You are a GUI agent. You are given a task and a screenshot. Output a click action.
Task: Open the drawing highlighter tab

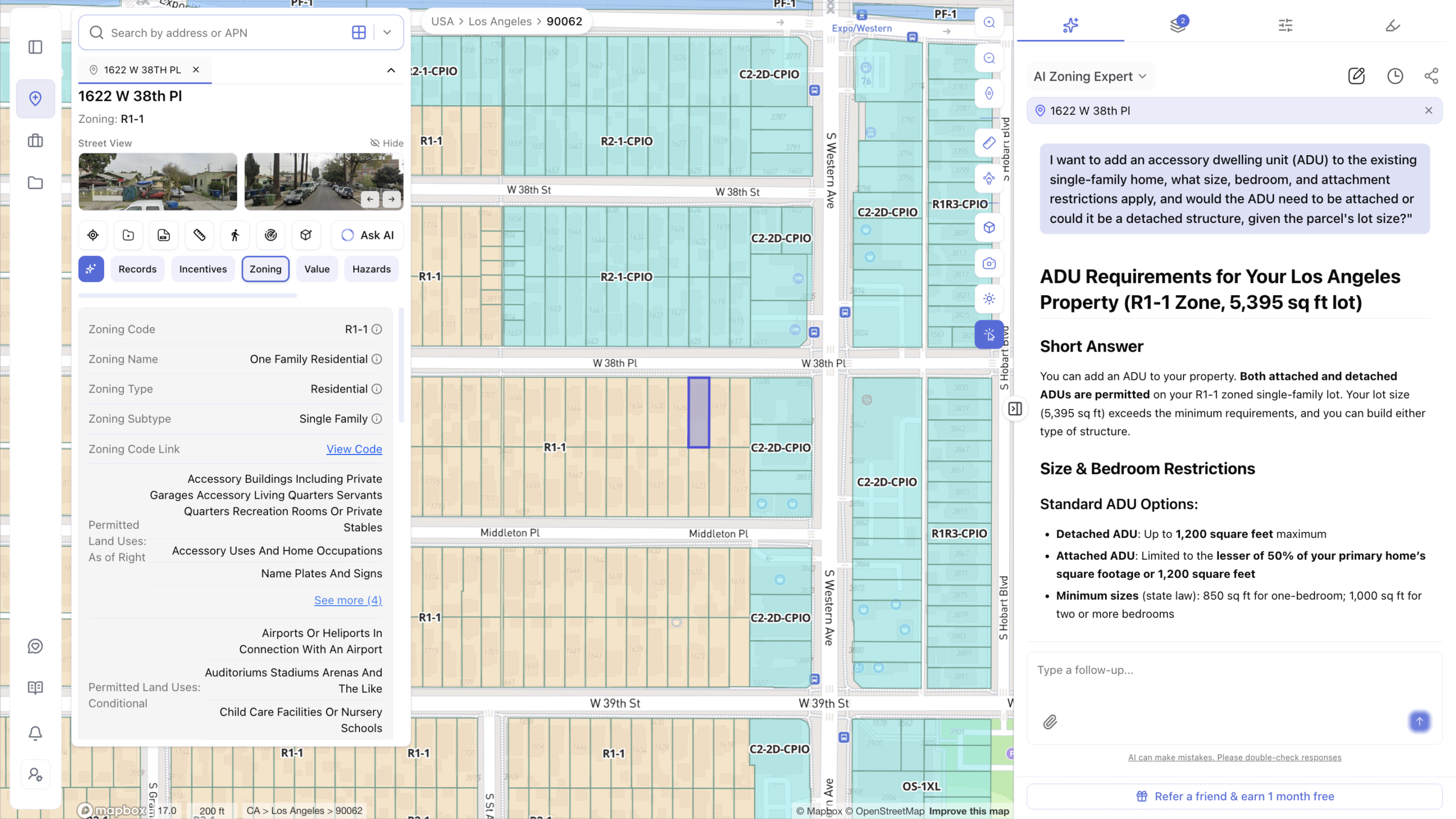1393,25
